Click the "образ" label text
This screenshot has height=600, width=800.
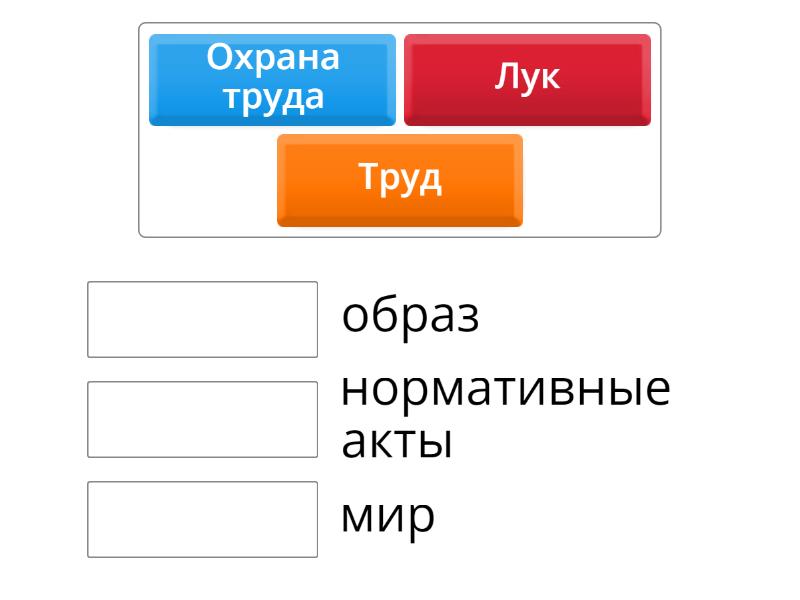(410, 316)
